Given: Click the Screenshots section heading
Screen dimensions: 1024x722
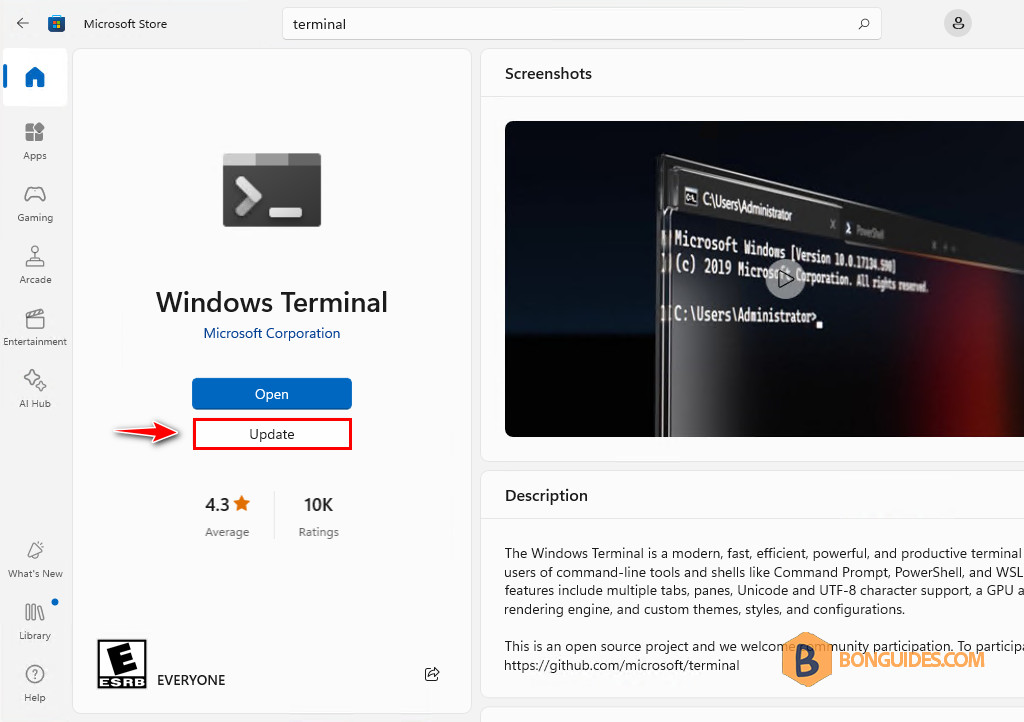Looking at the screenshot, I should [548, 73].
